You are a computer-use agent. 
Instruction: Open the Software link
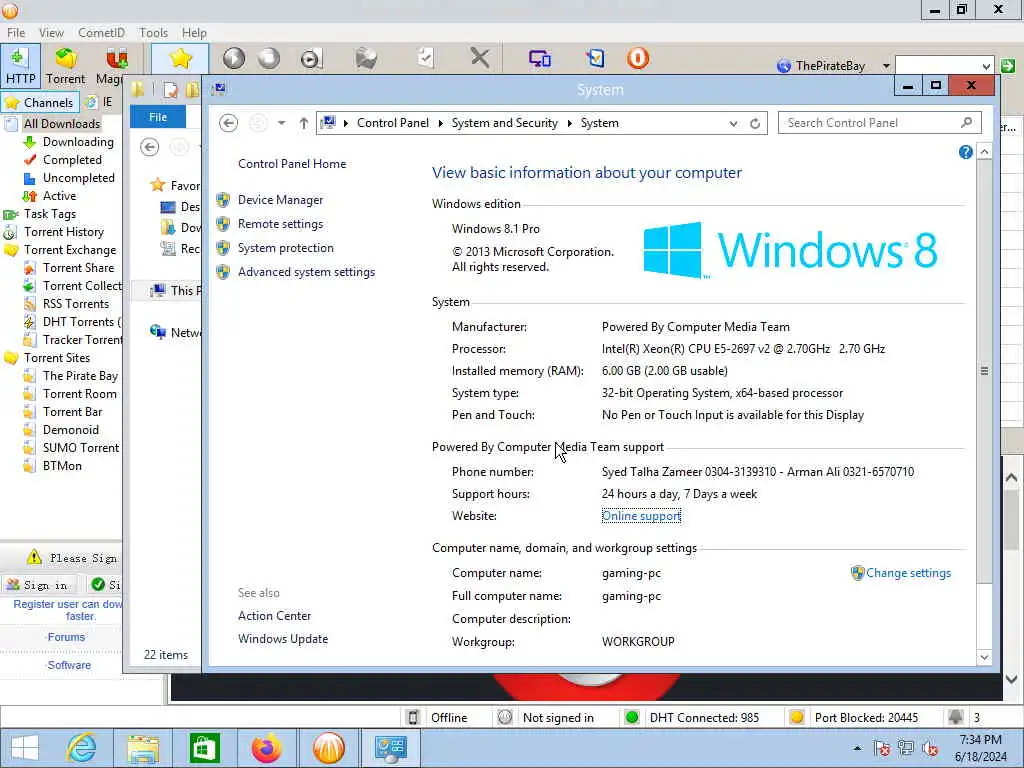[x=69, y=665]
